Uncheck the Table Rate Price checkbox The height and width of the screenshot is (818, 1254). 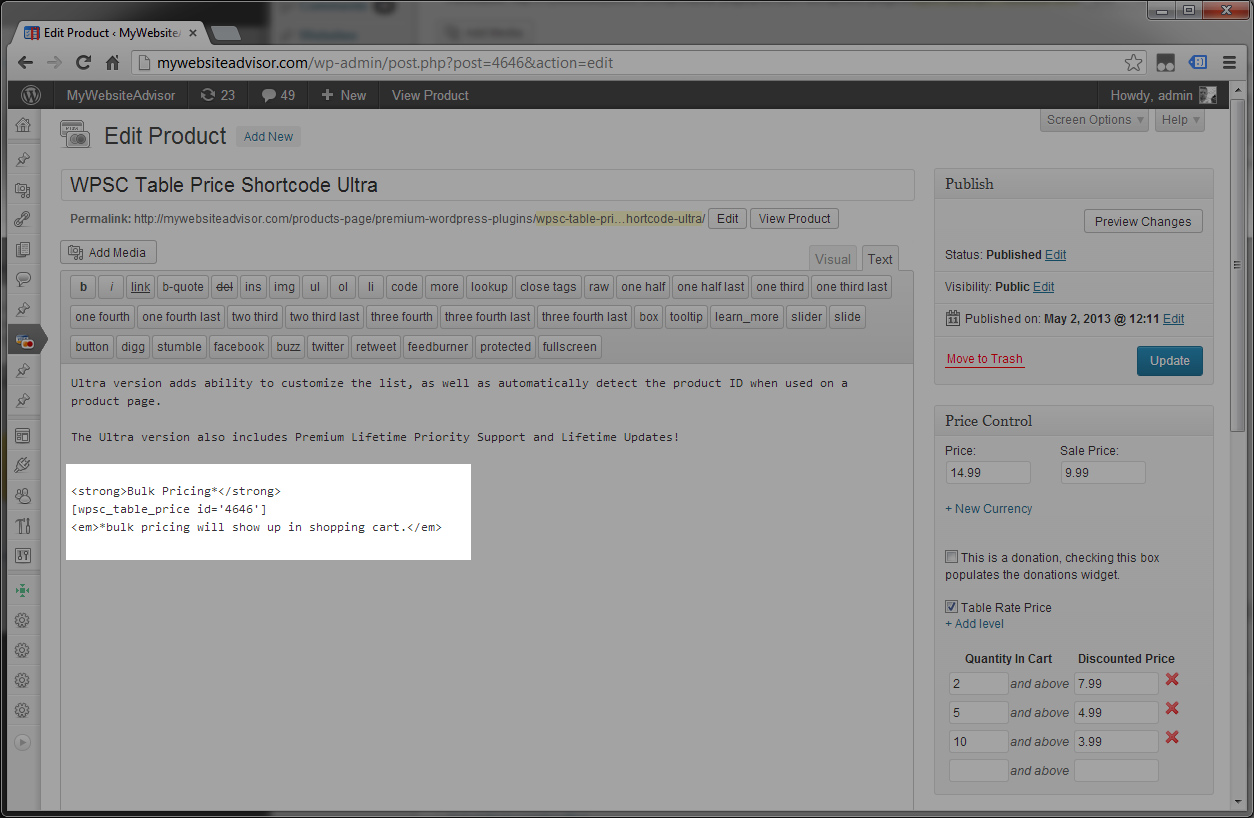[951, 607]
